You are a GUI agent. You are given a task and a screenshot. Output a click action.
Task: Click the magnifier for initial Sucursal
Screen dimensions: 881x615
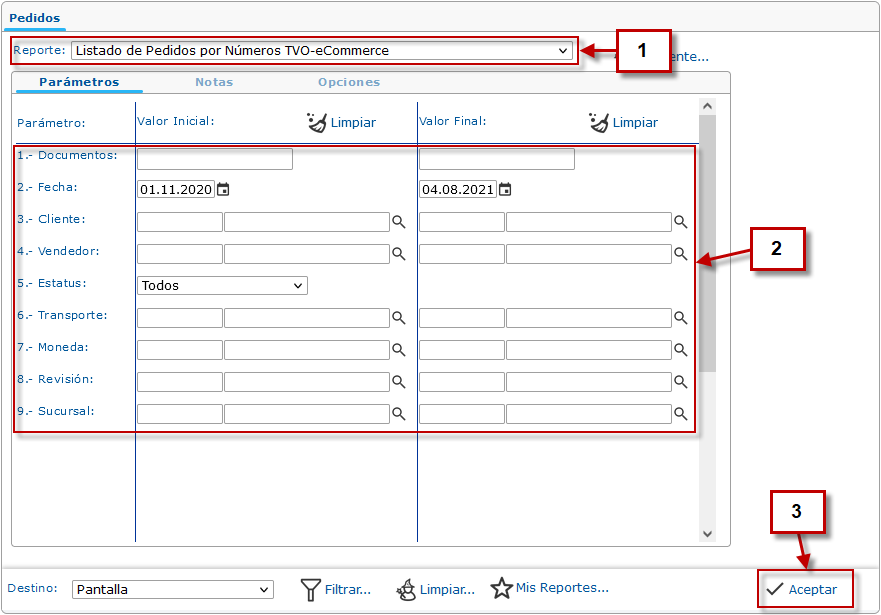[x=398, y=414]
